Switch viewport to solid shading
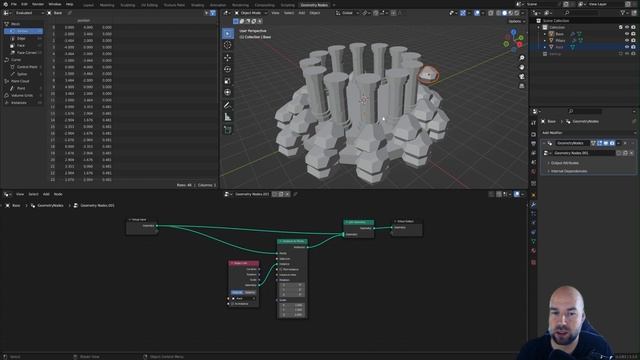The height and width of the screenshot is (360, 640). (x=504, y=13)
